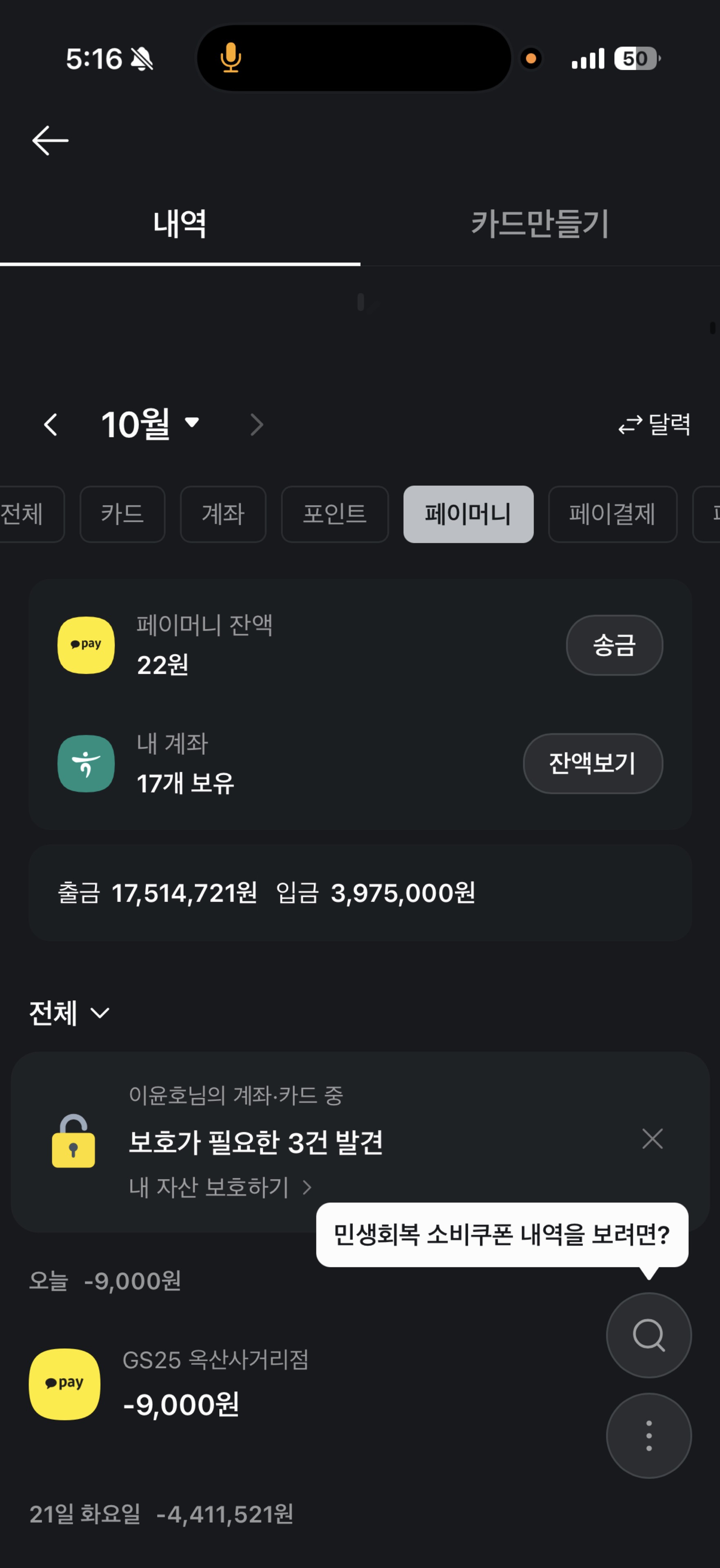The image size is (720, 1568).
Task: Tap the GS25 transaction pay icon
Action: pyautogui.click(x=64, y=1384)
